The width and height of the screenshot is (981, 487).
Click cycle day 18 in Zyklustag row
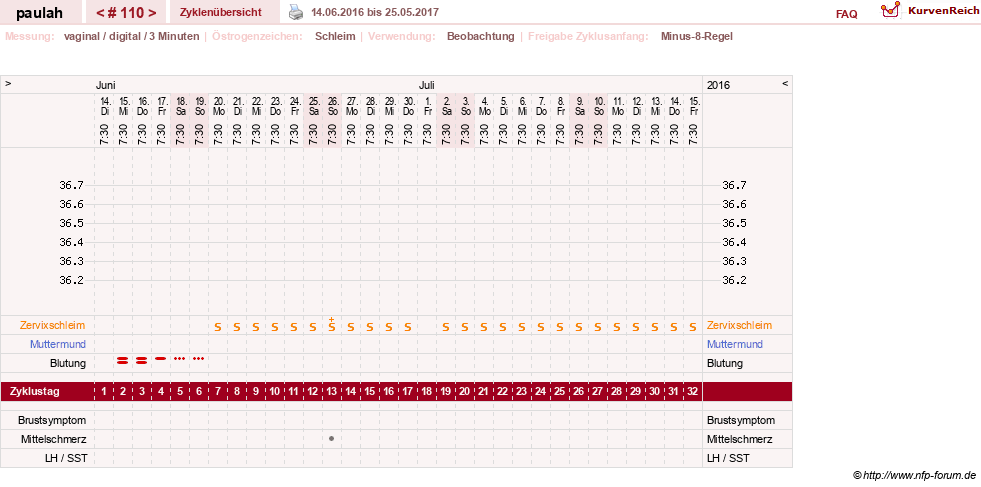(x=427, y=392)
